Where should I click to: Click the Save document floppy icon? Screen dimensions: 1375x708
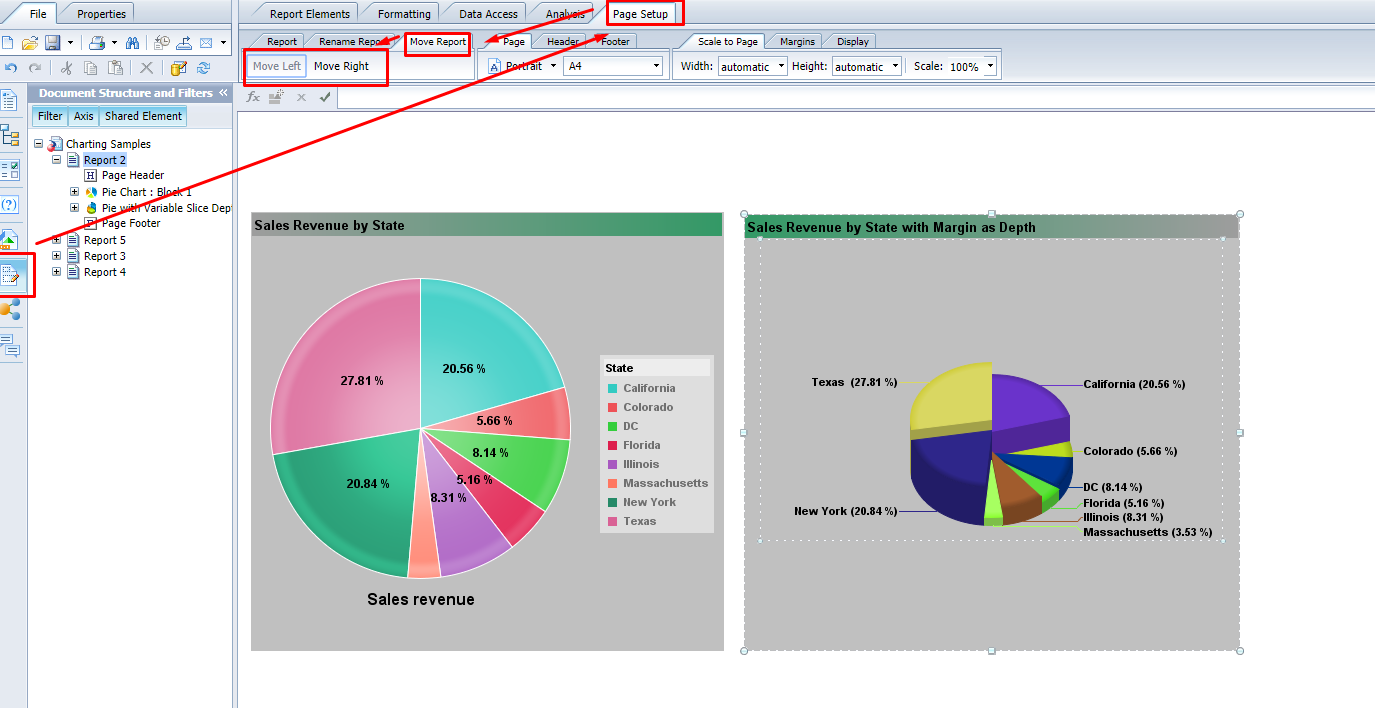pos(52,42)
